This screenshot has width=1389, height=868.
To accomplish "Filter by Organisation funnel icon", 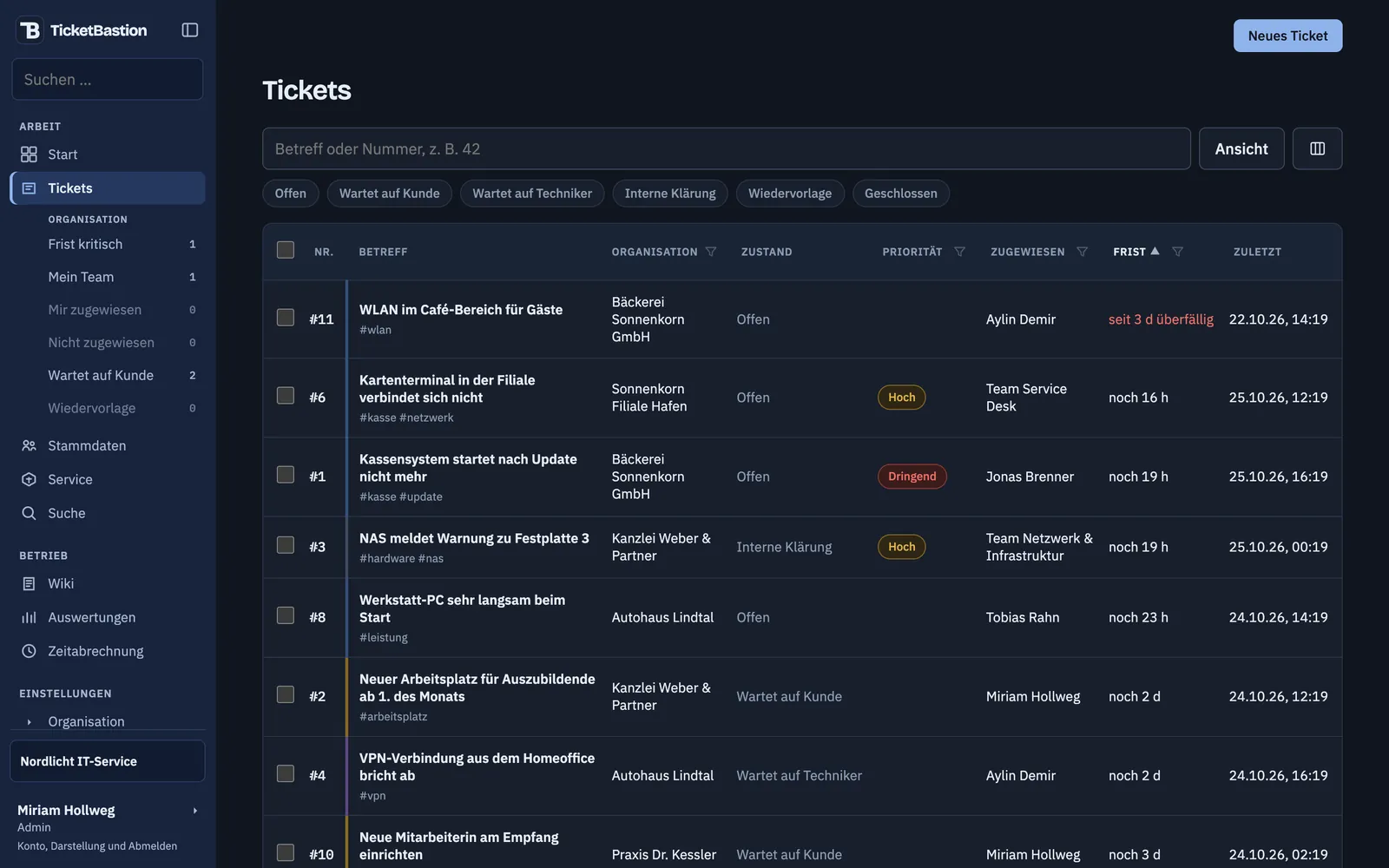I will point(711,252).
